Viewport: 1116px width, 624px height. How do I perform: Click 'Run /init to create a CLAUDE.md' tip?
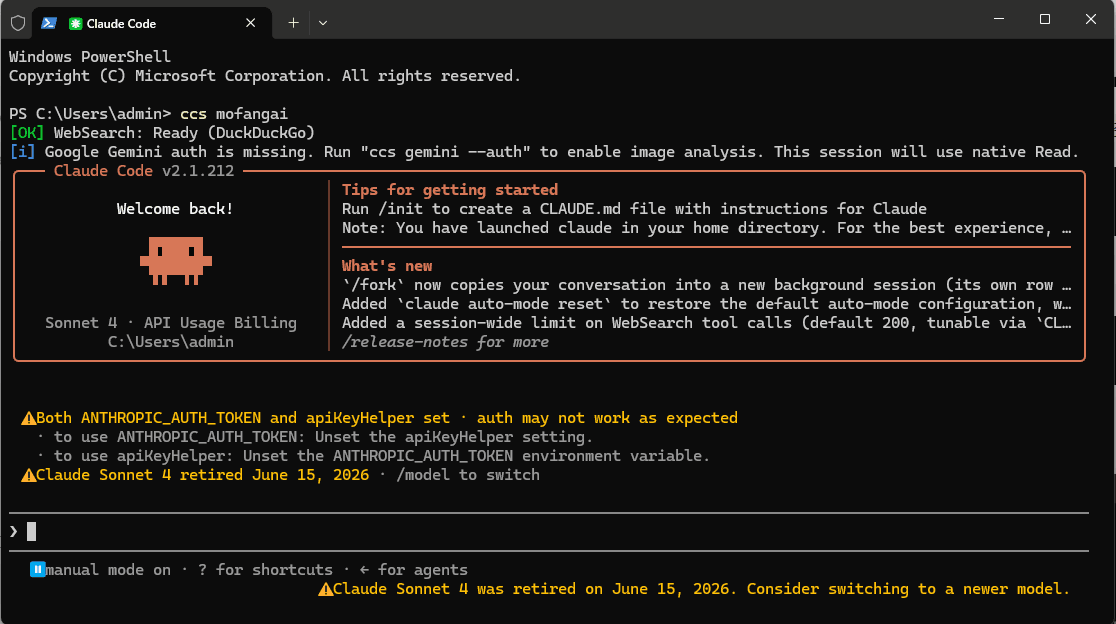(634, 209)
